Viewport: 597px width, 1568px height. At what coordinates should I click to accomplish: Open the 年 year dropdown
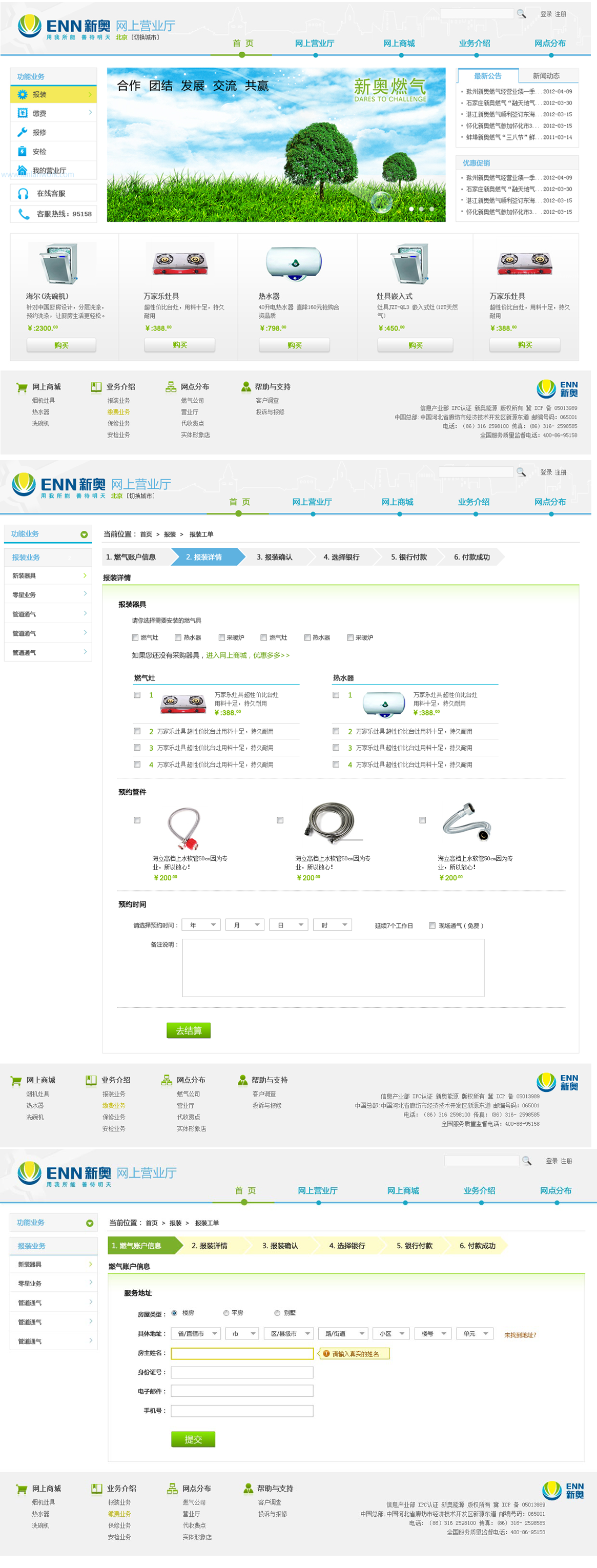pyautogui.click(x=201, y=925)
